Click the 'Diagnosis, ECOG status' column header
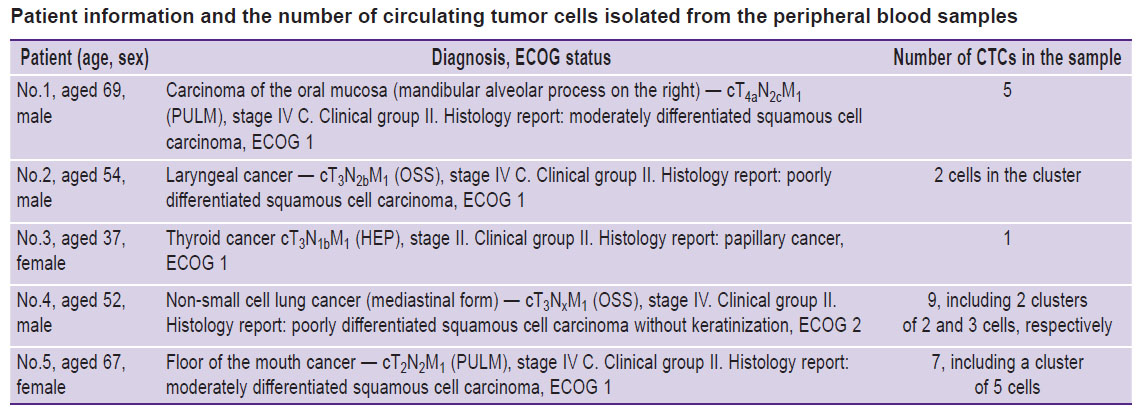Image resolution: width=1143 pixels, height=417 pixels. [x=521, y=58]
